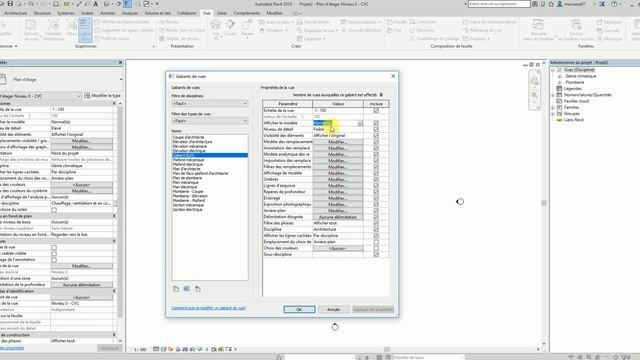Open the Plan d'étage type selector dropdown

point(121,80)
